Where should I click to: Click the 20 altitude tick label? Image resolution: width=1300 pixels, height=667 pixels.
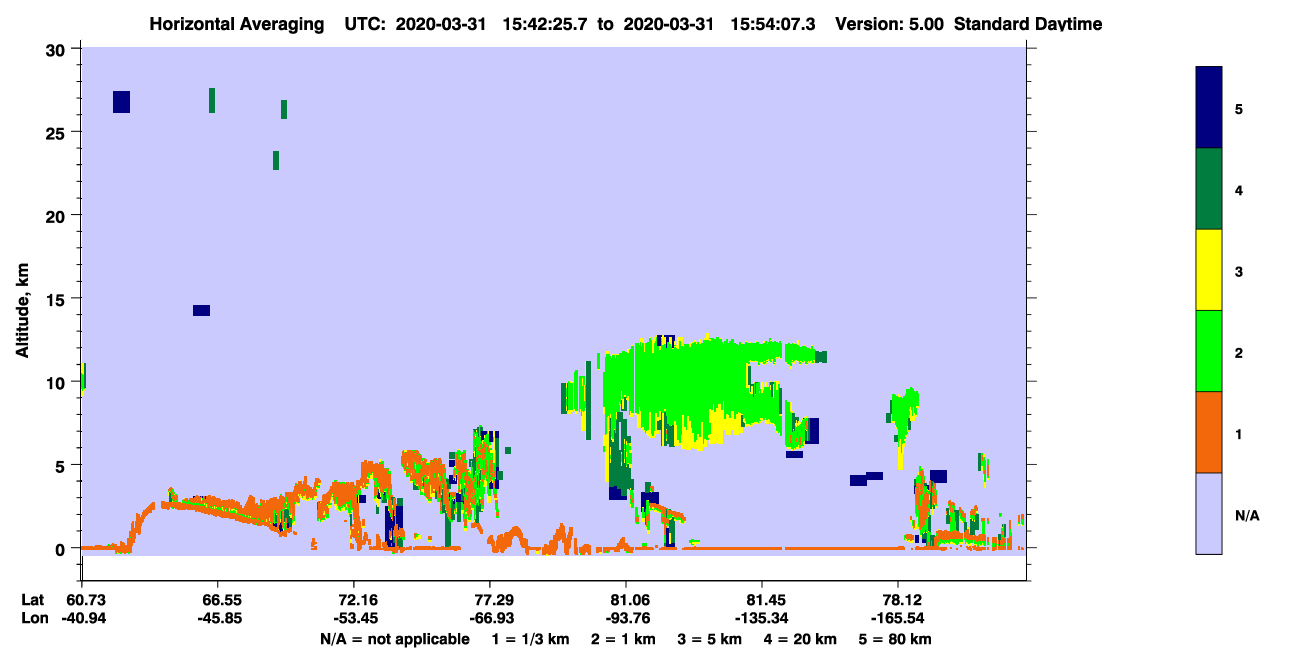coord(58,216)
